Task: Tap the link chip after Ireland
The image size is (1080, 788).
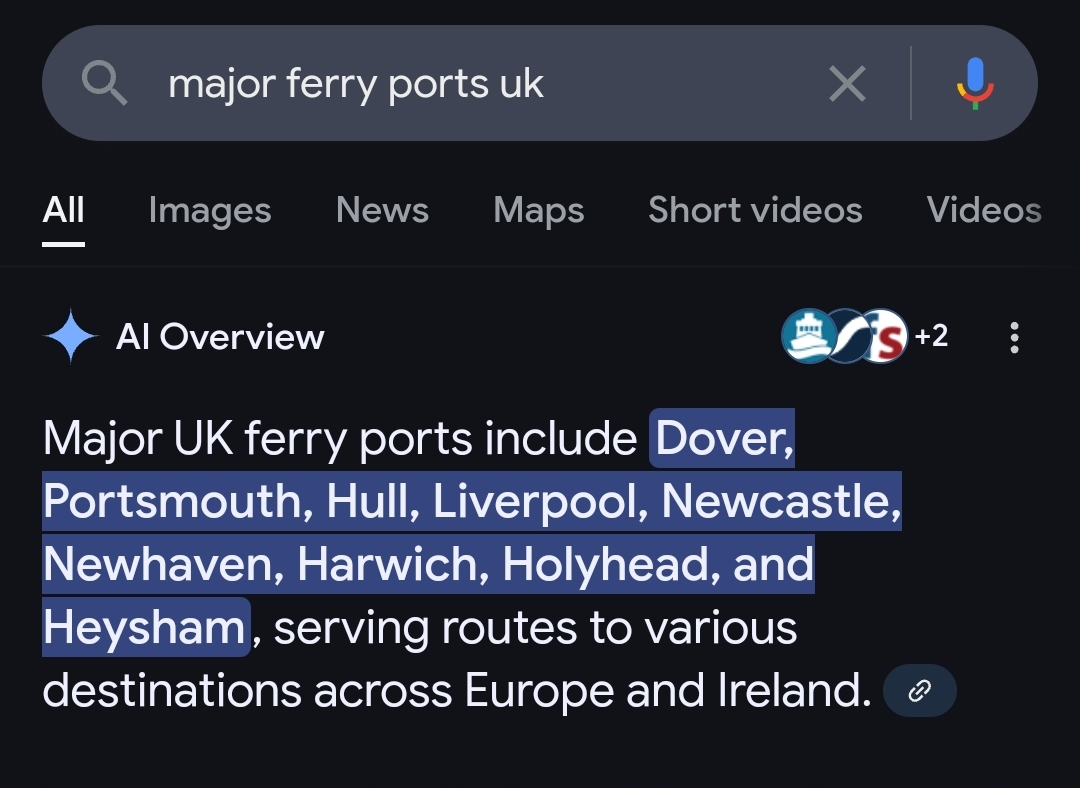Action: pos(919,691)
